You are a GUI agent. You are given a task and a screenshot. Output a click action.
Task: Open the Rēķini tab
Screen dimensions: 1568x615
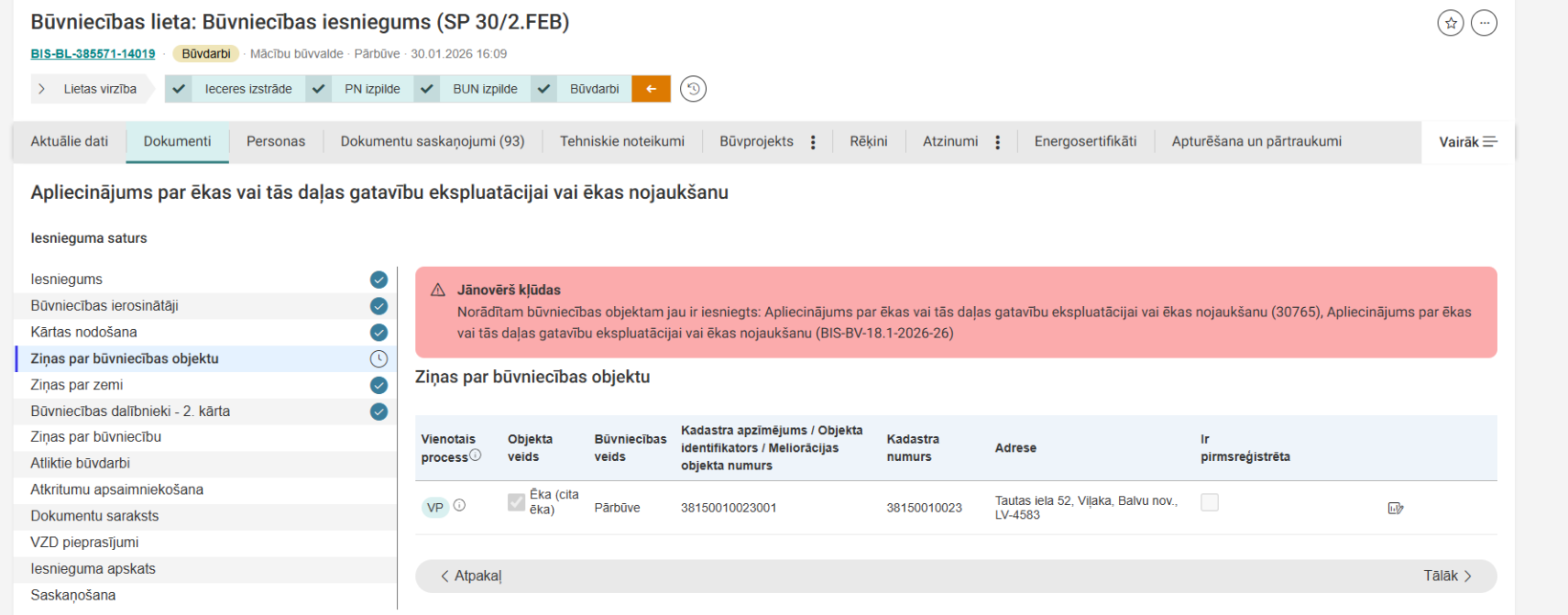click(869, 141)
